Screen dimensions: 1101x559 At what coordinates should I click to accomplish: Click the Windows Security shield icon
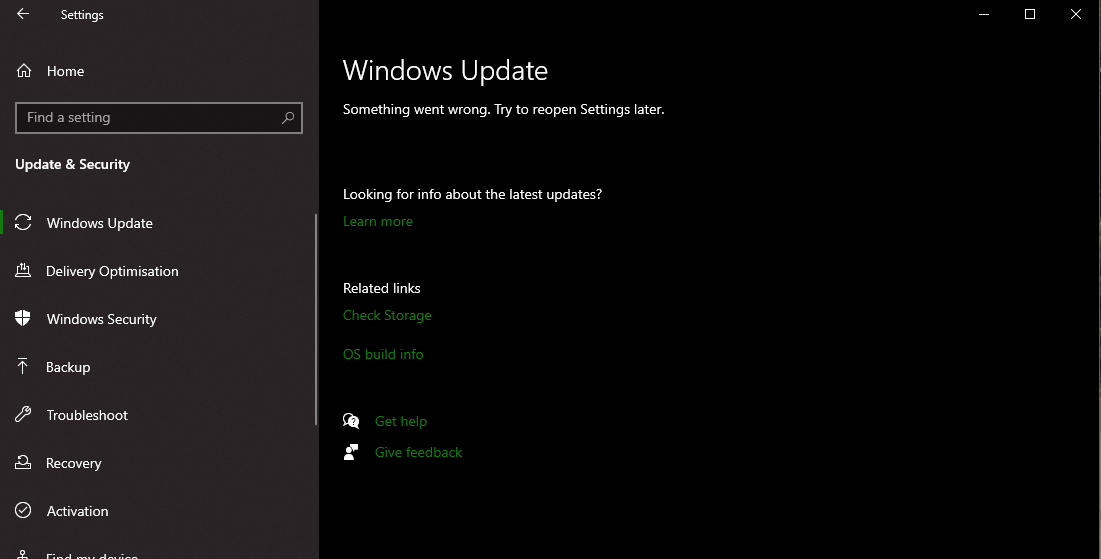[22, 318]
